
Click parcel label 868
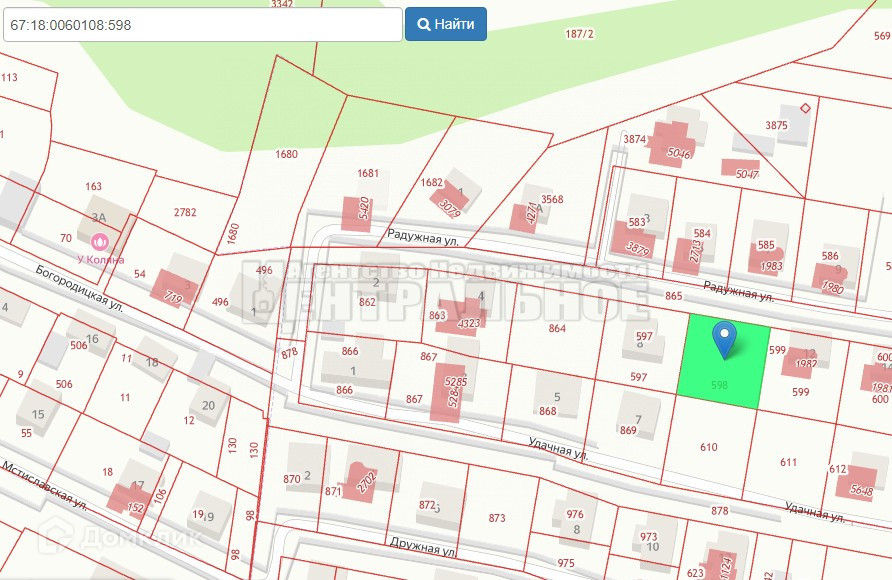click(x=548, y=411)
